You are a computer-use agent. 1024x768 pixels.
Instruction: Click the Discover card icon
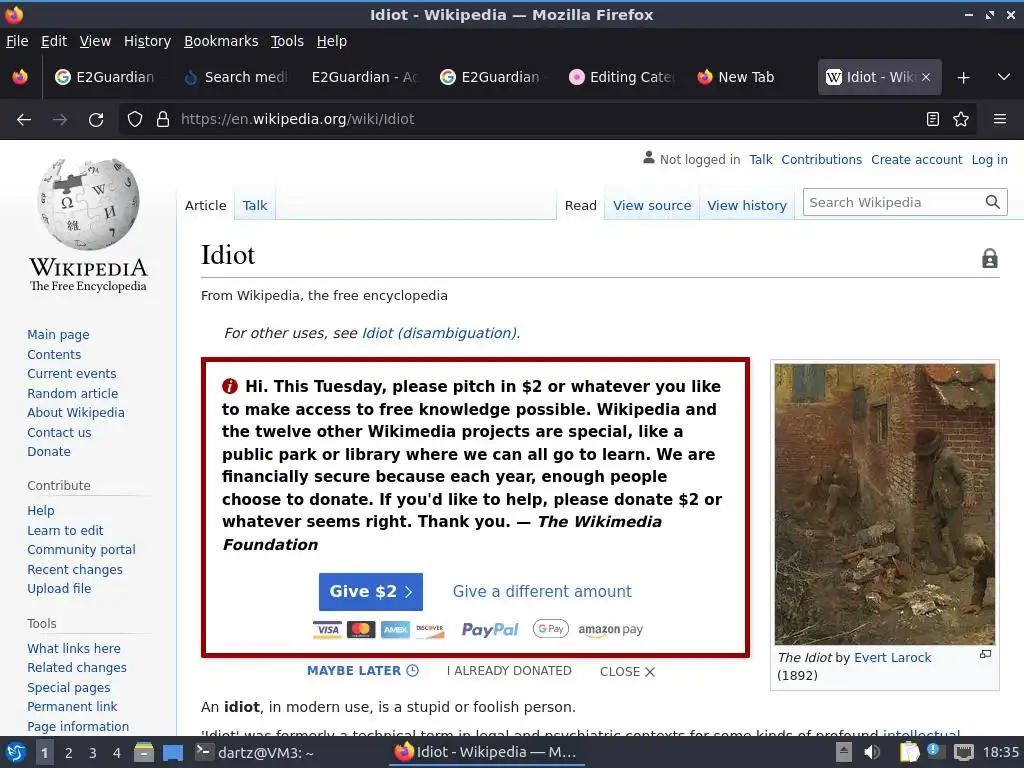tap(430, 630)
